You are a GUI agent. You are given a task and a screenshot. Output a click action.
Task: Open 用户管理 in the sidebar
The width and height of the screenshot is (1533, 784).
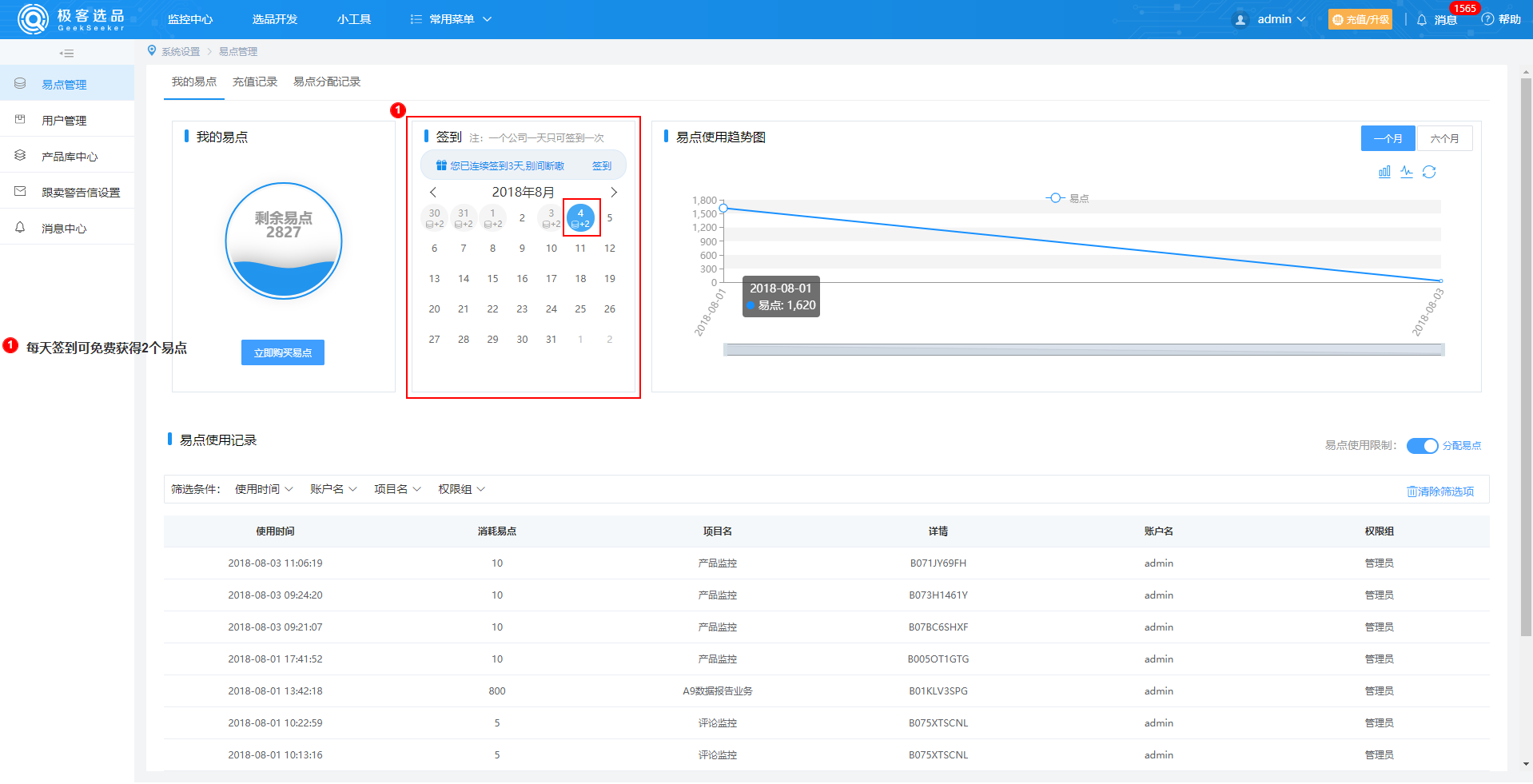point(67,120)
